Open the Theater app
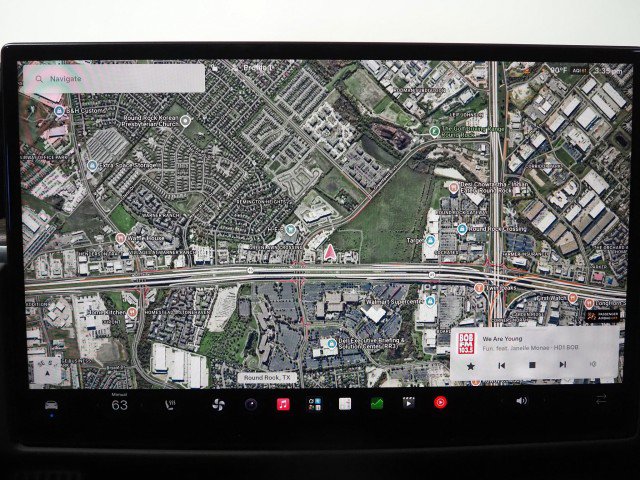This screenshot has width=640, height=480. [409, 403]
